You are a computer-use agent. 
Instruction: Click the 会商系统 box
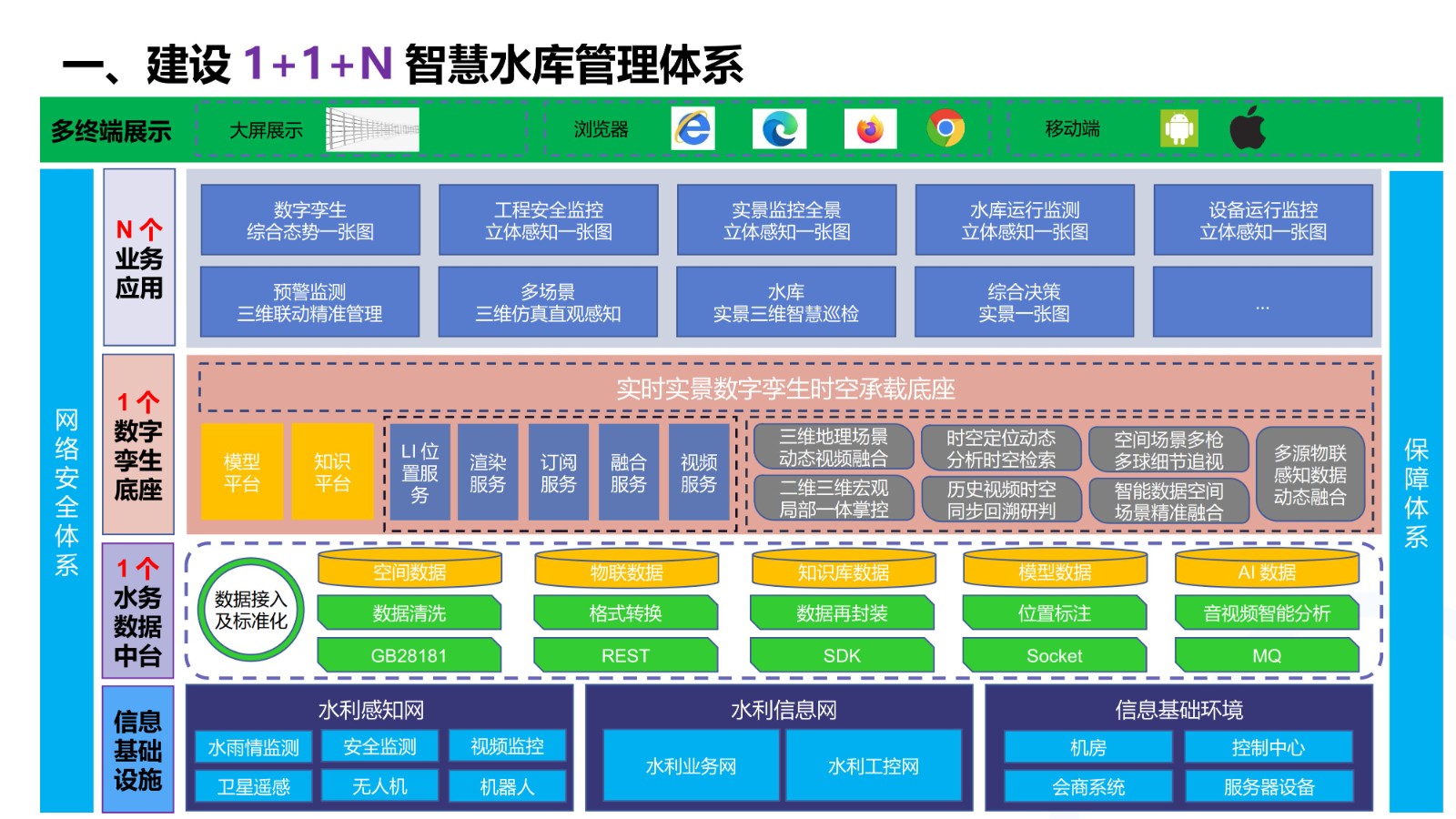click(1088, 786)
